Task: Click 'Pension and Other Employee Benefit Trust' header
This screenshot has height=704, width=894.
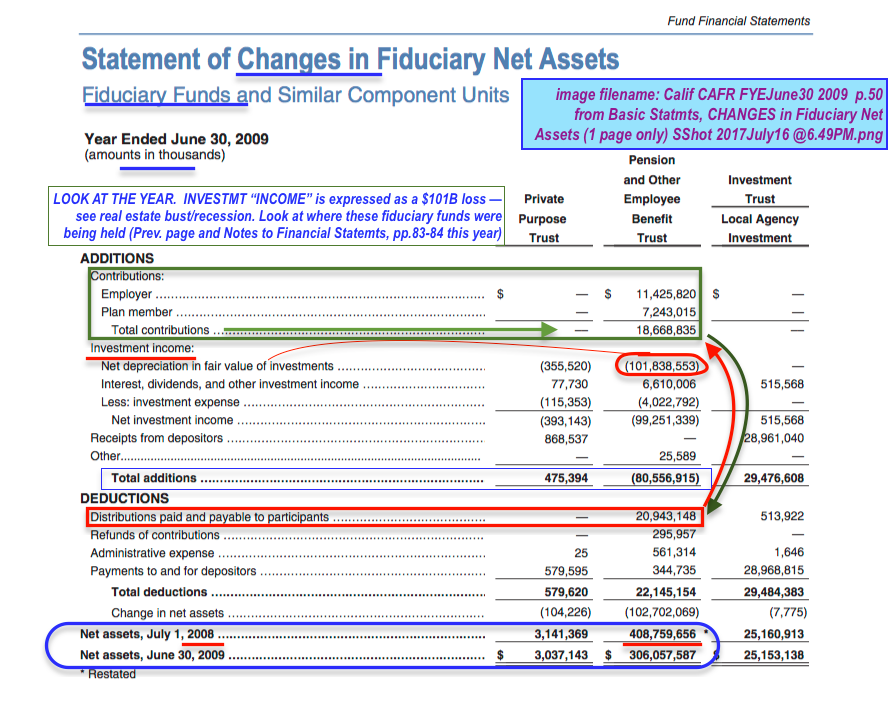Action: point(651,199)
